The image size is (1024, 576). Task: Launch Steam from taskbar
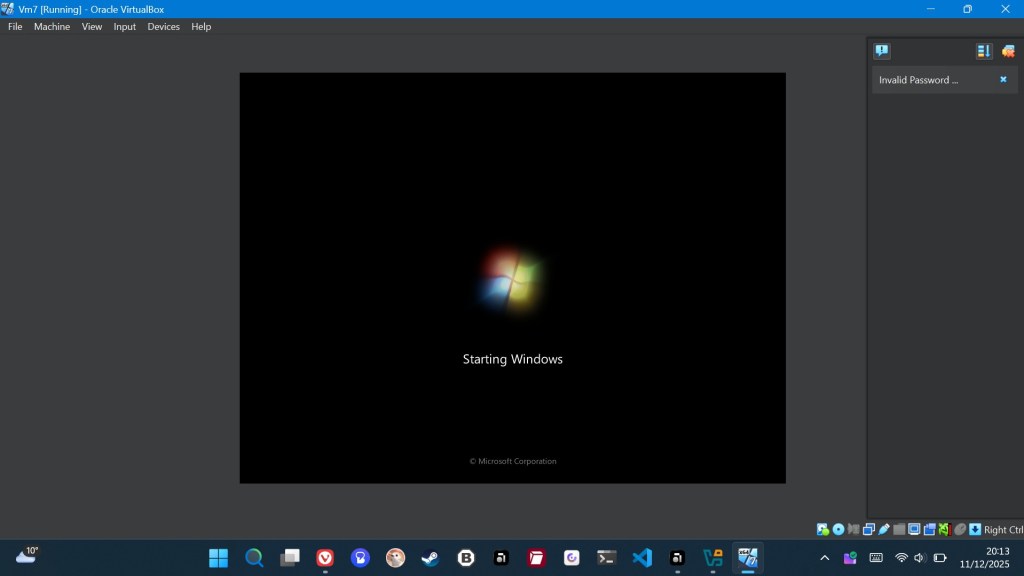click(430, 558)
